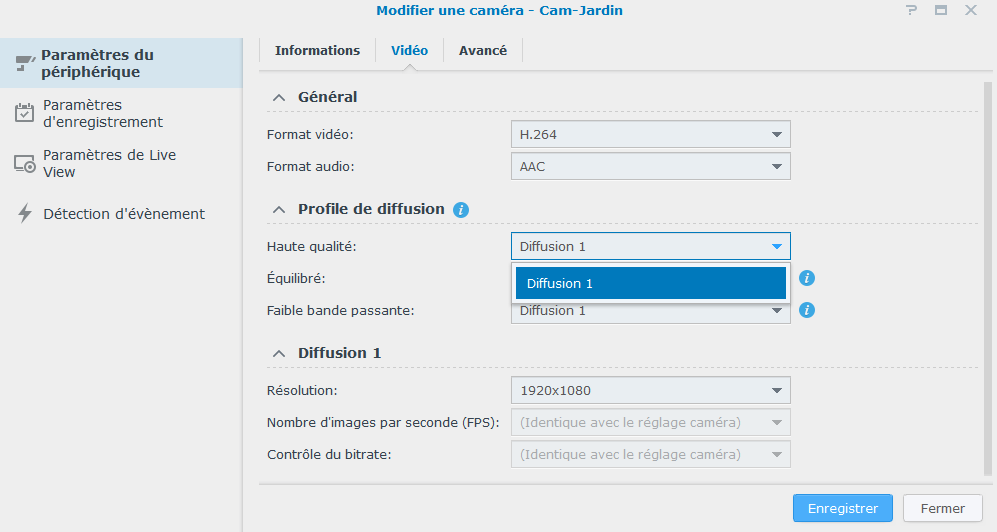997x532 pixels.
Task: Switch to the Informations tab
Action: [317, 51]
